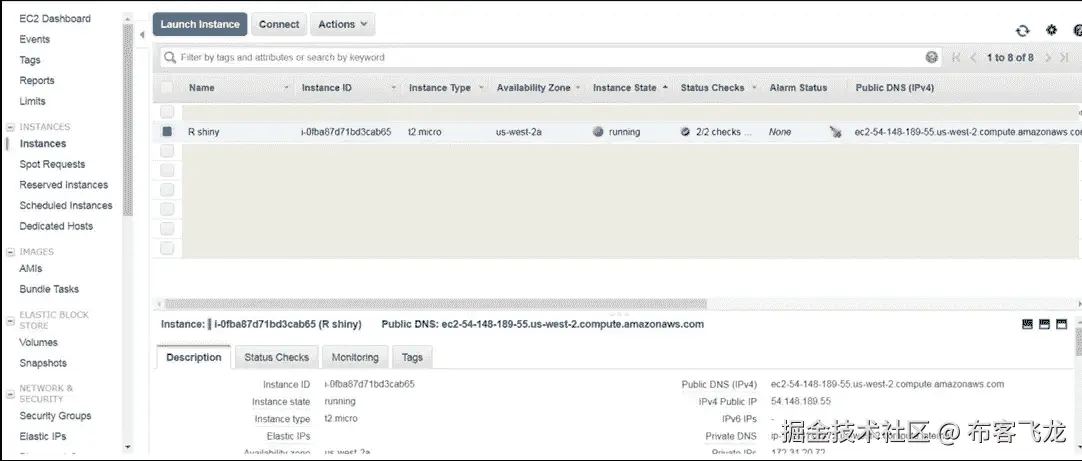The height and width of the screenshot is (461, 1082).
Task: Click the magnifier icon in the filter bar
Action: pyautogui.click(x=169, y=57)
